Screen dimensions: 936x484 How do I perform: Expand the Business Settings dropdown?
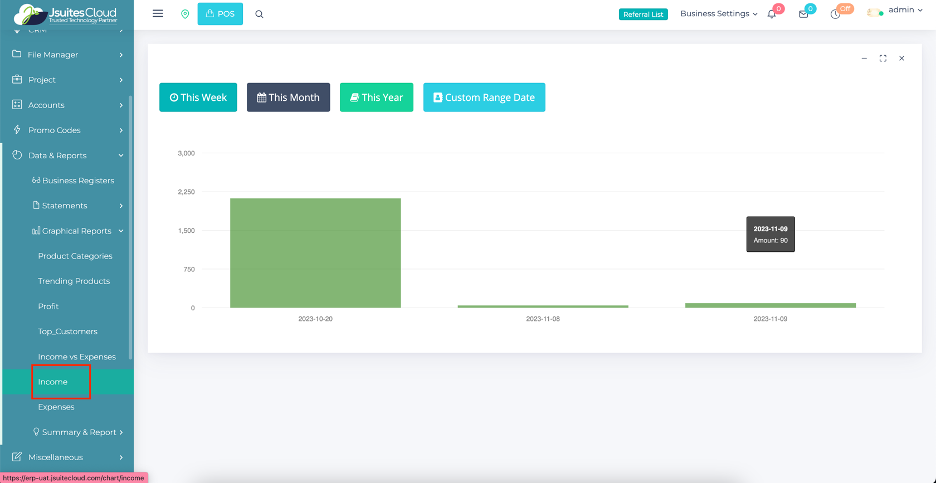click(718, 14)
